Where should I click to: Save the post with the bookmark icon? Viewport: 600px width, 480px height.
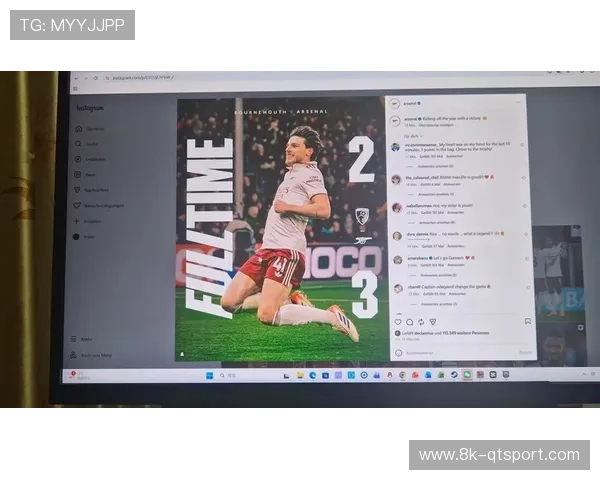click(x=527, y=322)
